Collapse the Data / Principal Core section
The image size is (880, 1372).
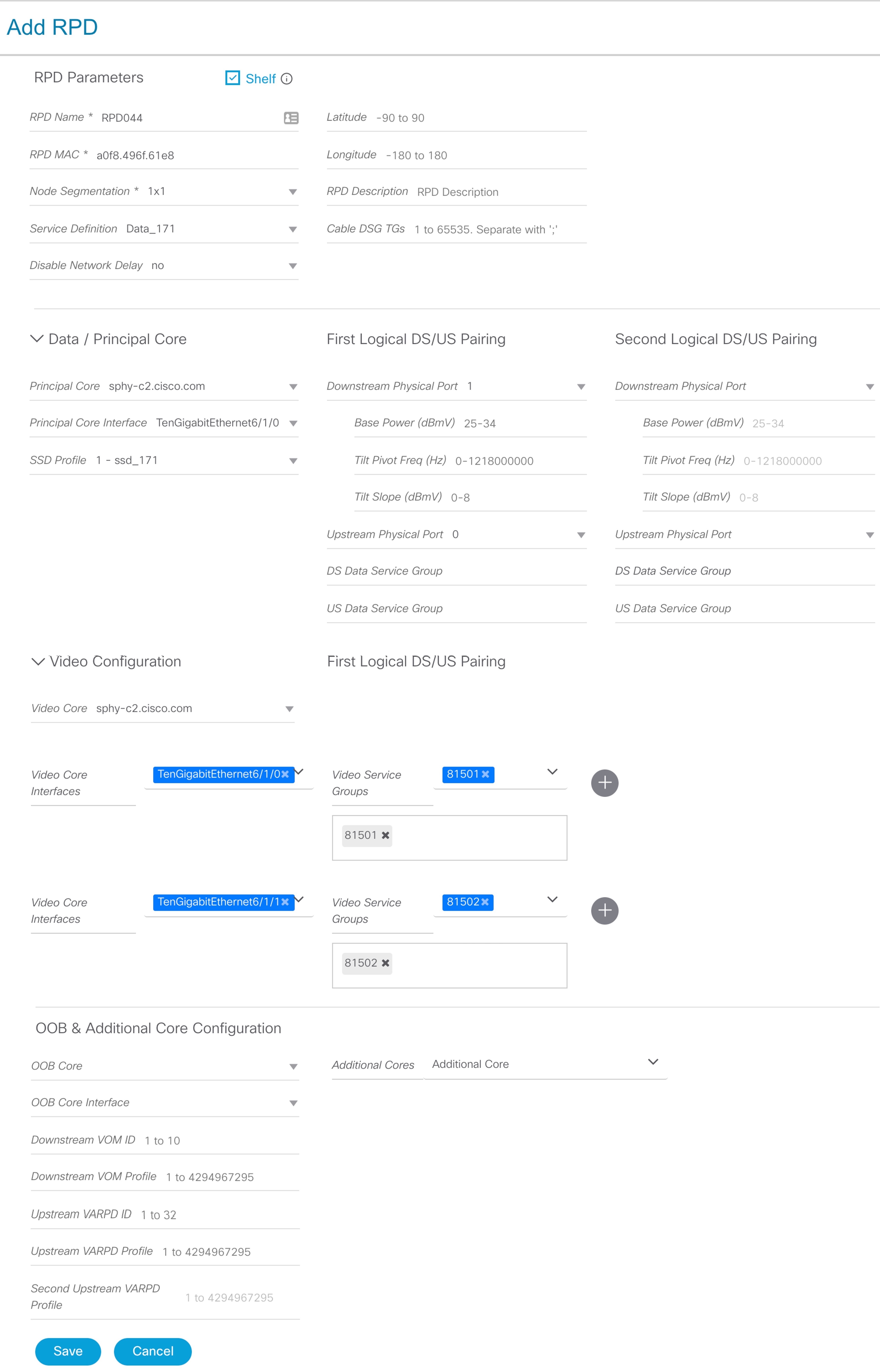pyautogui.click(x=37, y=339)
